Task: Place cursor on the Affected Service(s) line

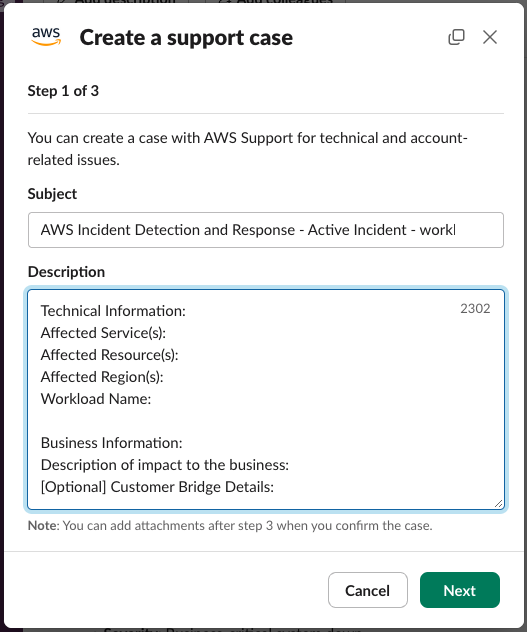Action: (x=103, y=333)
